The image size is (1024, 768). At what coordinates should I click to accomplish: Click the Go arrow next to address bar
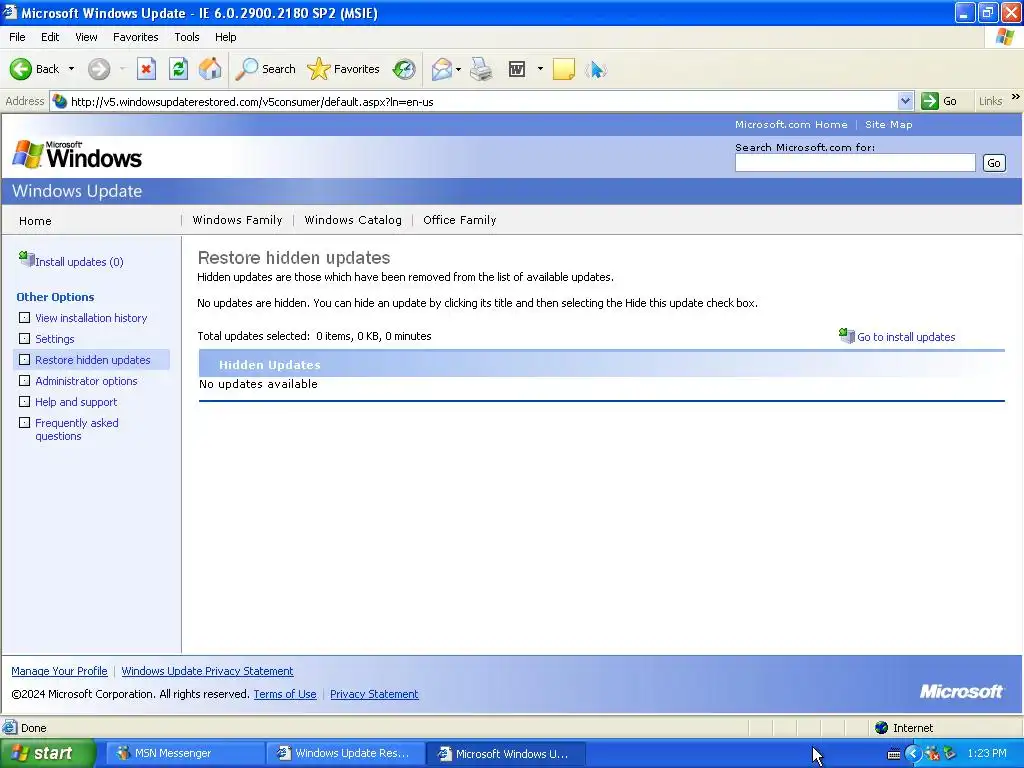pos(929,101)
